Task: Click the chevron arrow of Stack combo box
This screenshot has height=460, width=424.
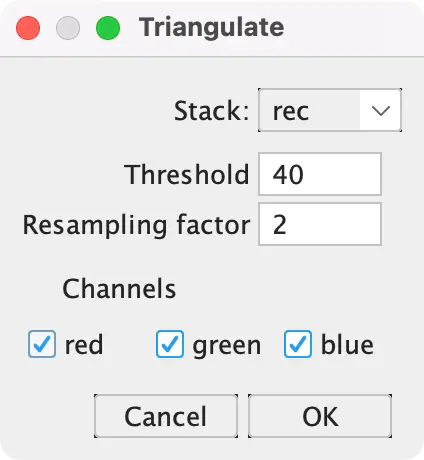Action: click(381, 111)
